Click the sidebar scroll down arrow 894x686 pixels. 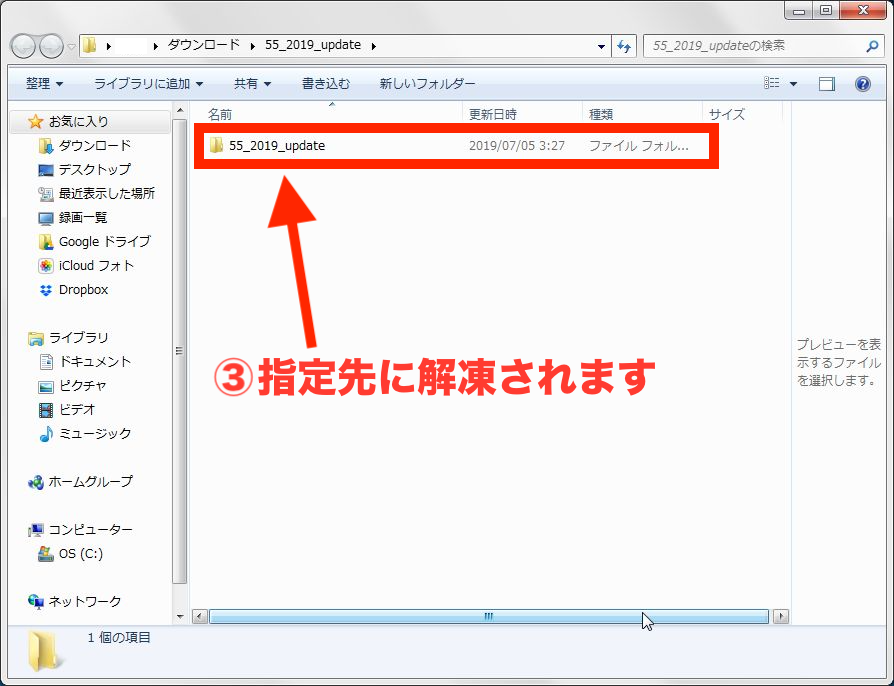[x=180, y=616]
